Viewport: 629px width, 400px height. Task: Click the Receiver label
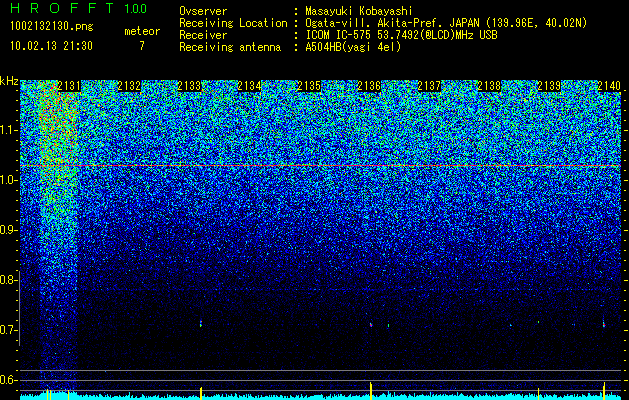click(203, 35)
